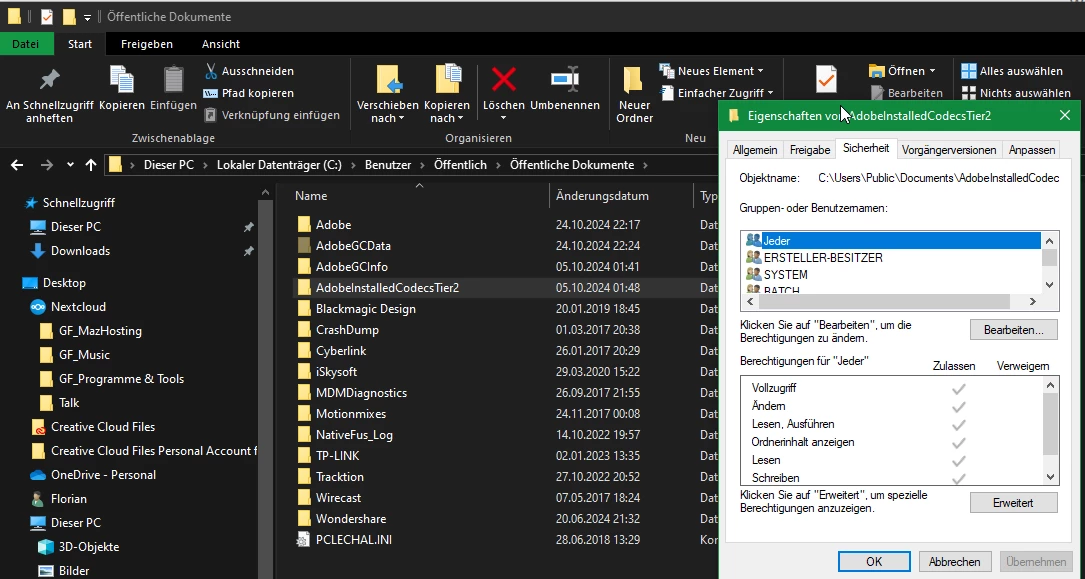Switch to the Anpassen tab
Image resolution: width=1085 pixels, height=579 pixels.
click(1032, 149)
